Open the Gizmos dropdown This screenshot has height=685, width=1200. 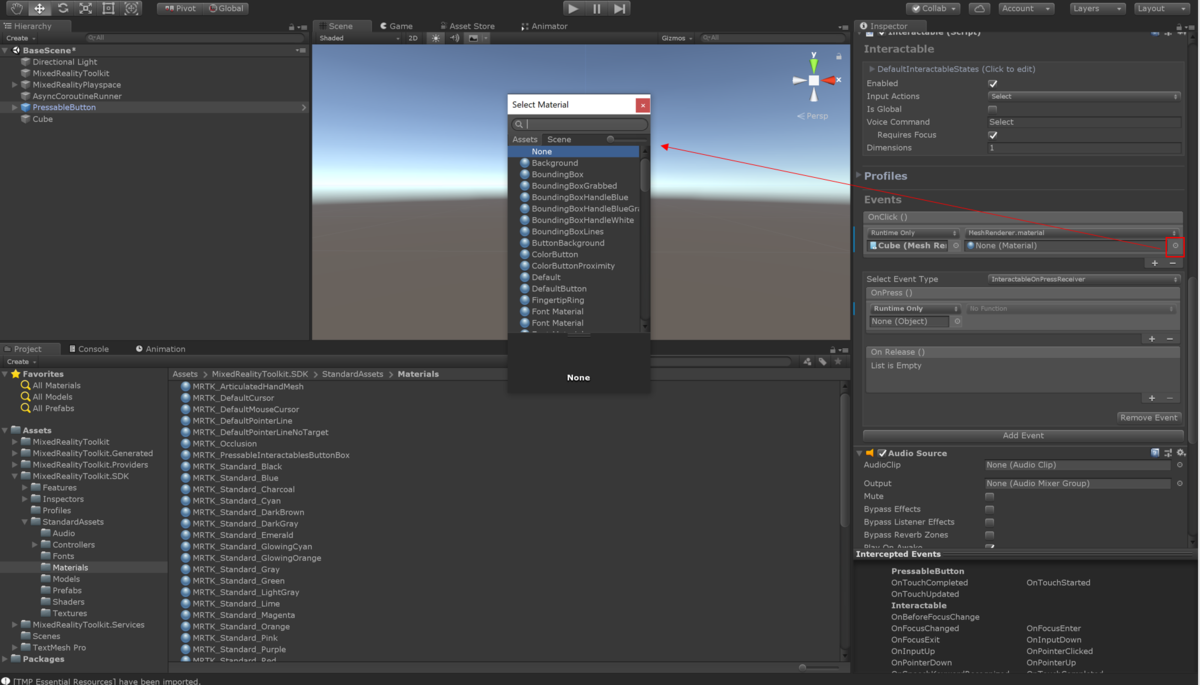pos(675,38)
